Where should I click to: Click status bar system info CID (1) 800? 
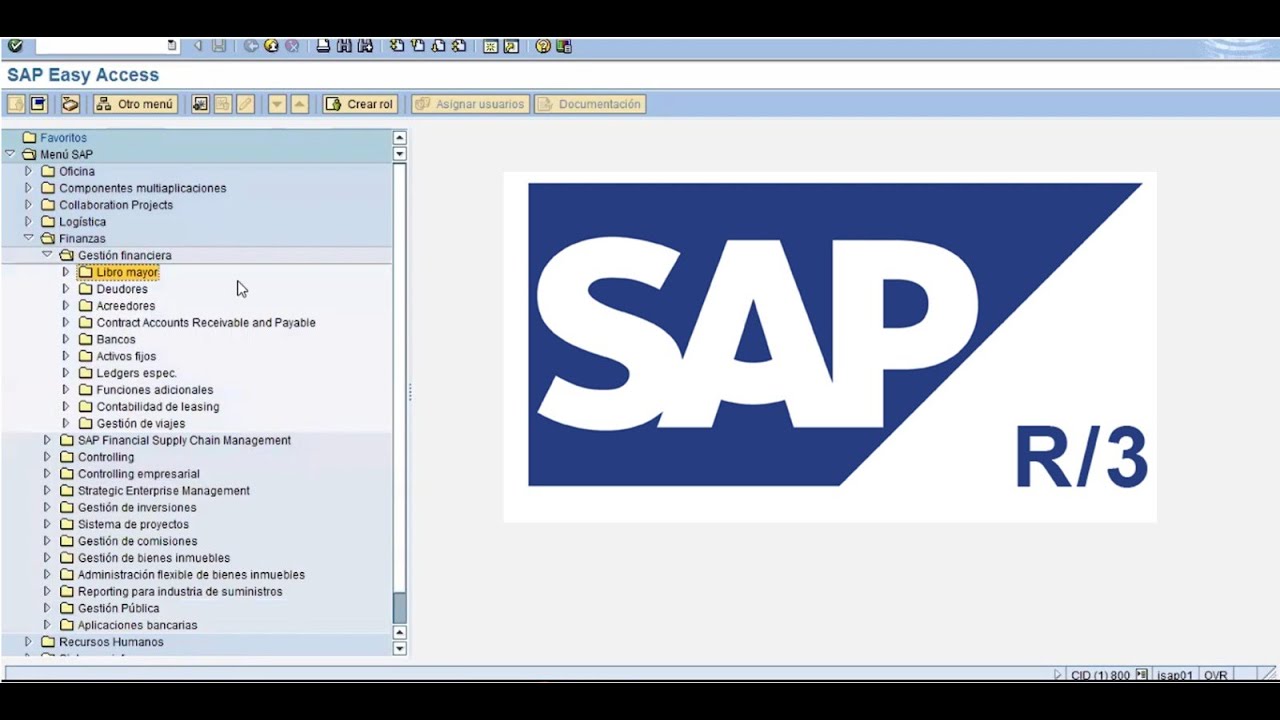(x=1100, y=675)
